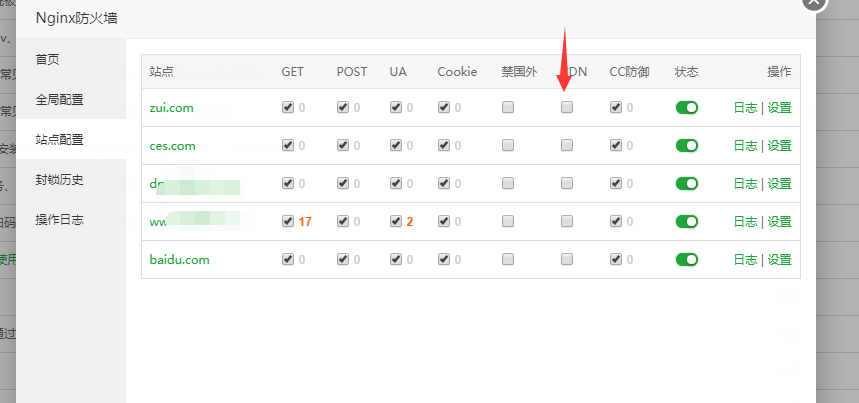Open 设置 link for baidu.com
Screen dimensions: 859x403
point(780,260)
